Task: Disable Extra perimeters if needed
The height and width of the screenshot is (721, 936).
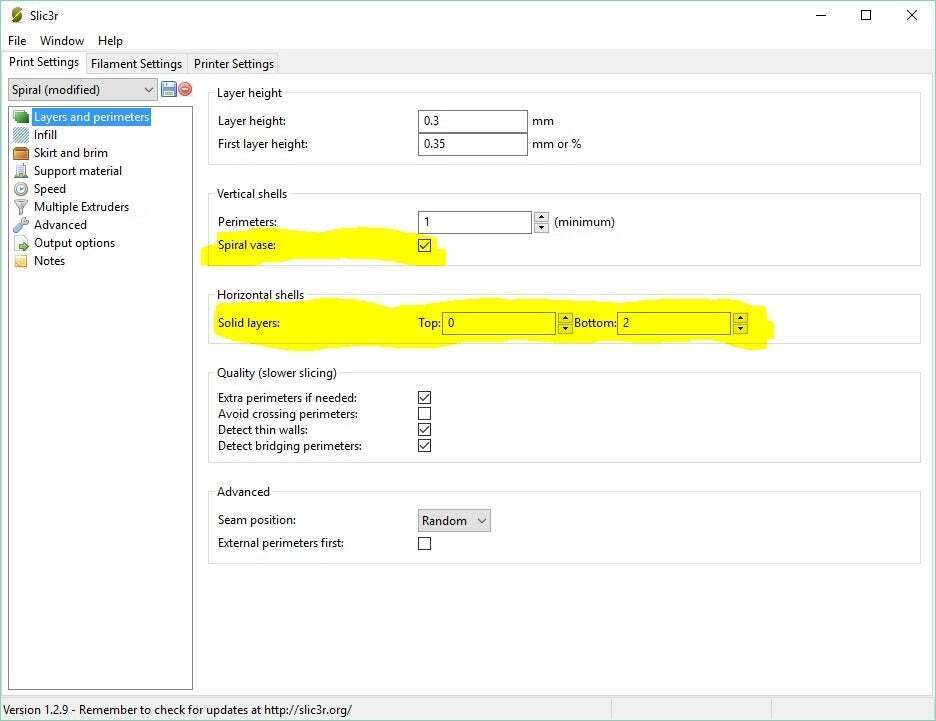Action: pos(424,398)
